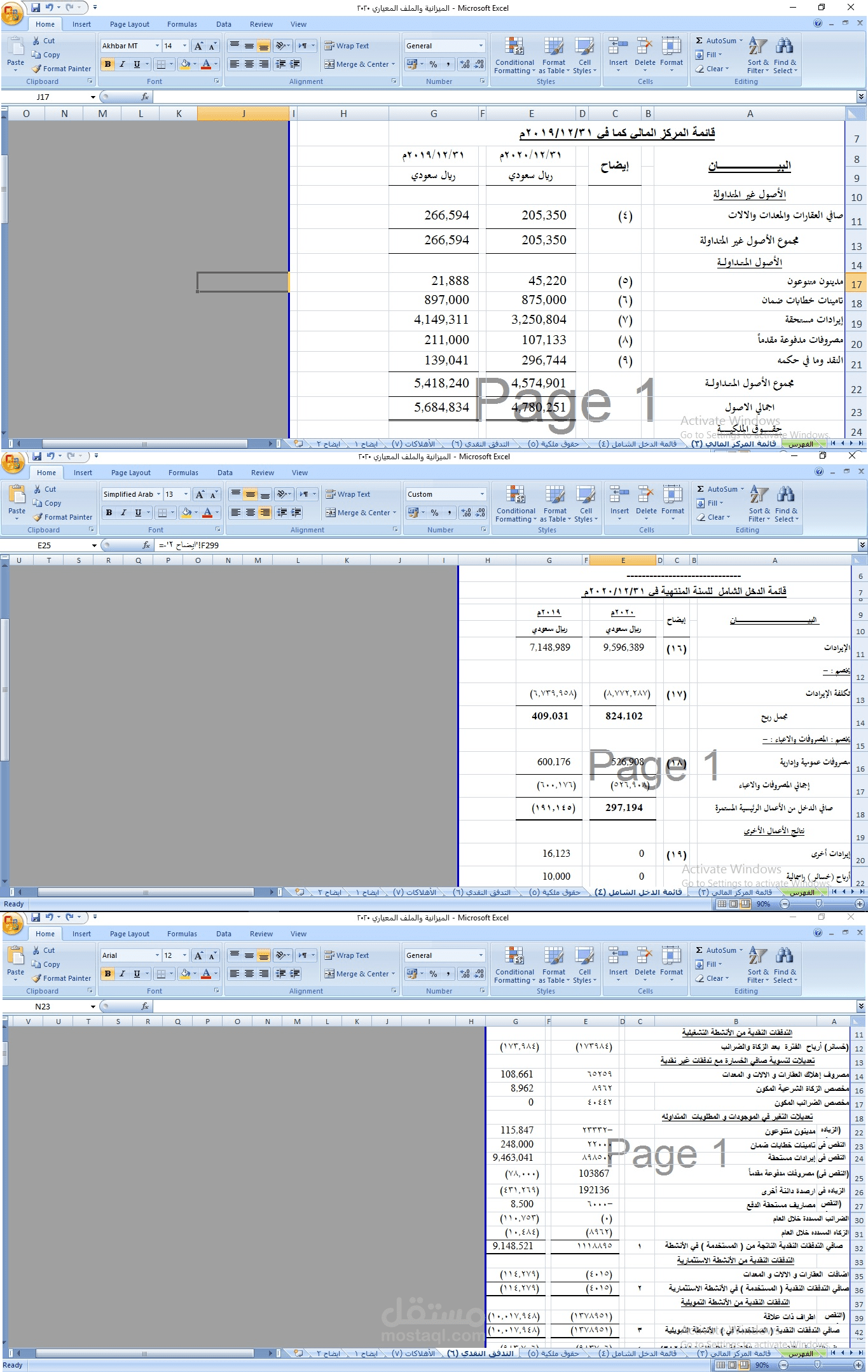Click Increase Decimal in the E25 window
This screenshot has height=1372, width=868.
pos(466,513)
